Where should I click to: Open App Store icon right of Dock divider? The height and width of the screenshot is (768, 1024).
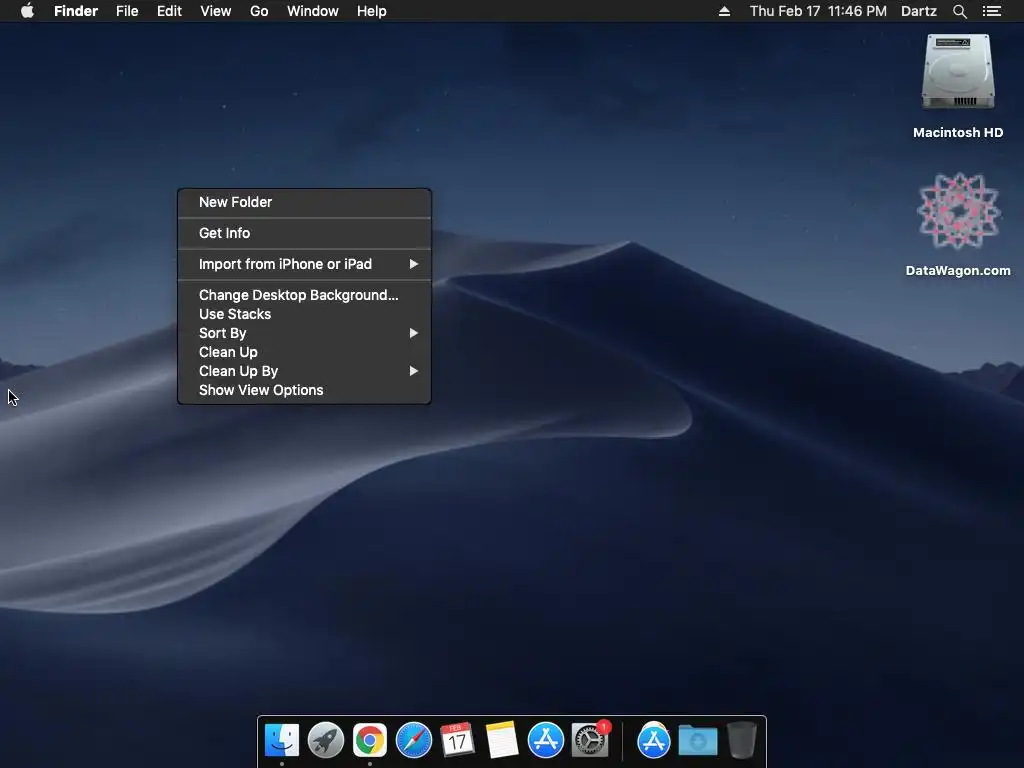pos(654,740)
